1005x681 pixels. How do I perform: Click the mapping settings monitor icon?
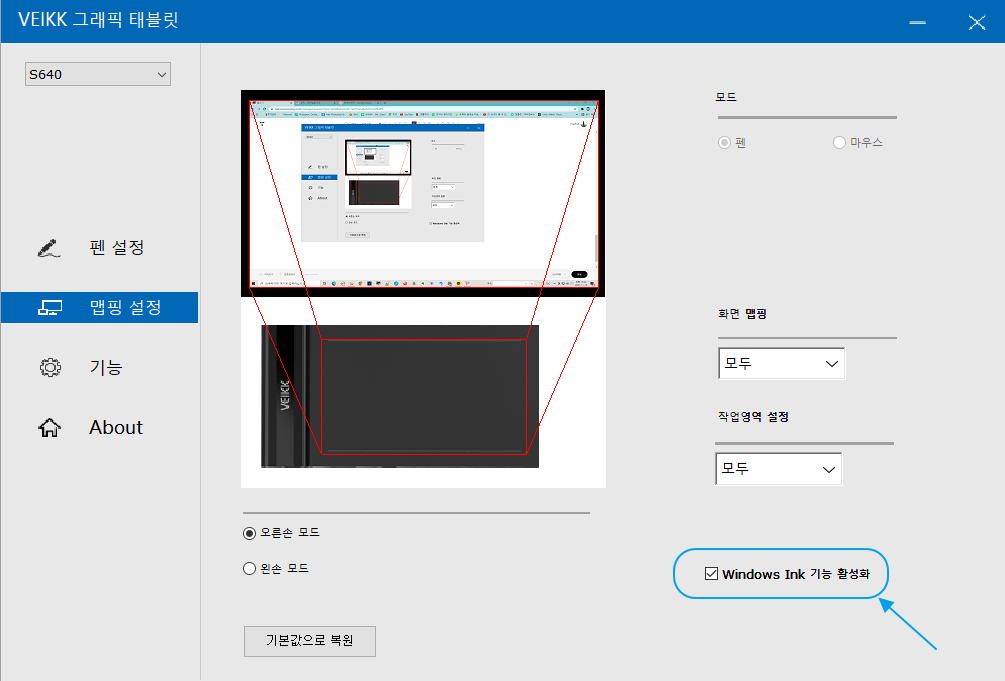49,308
